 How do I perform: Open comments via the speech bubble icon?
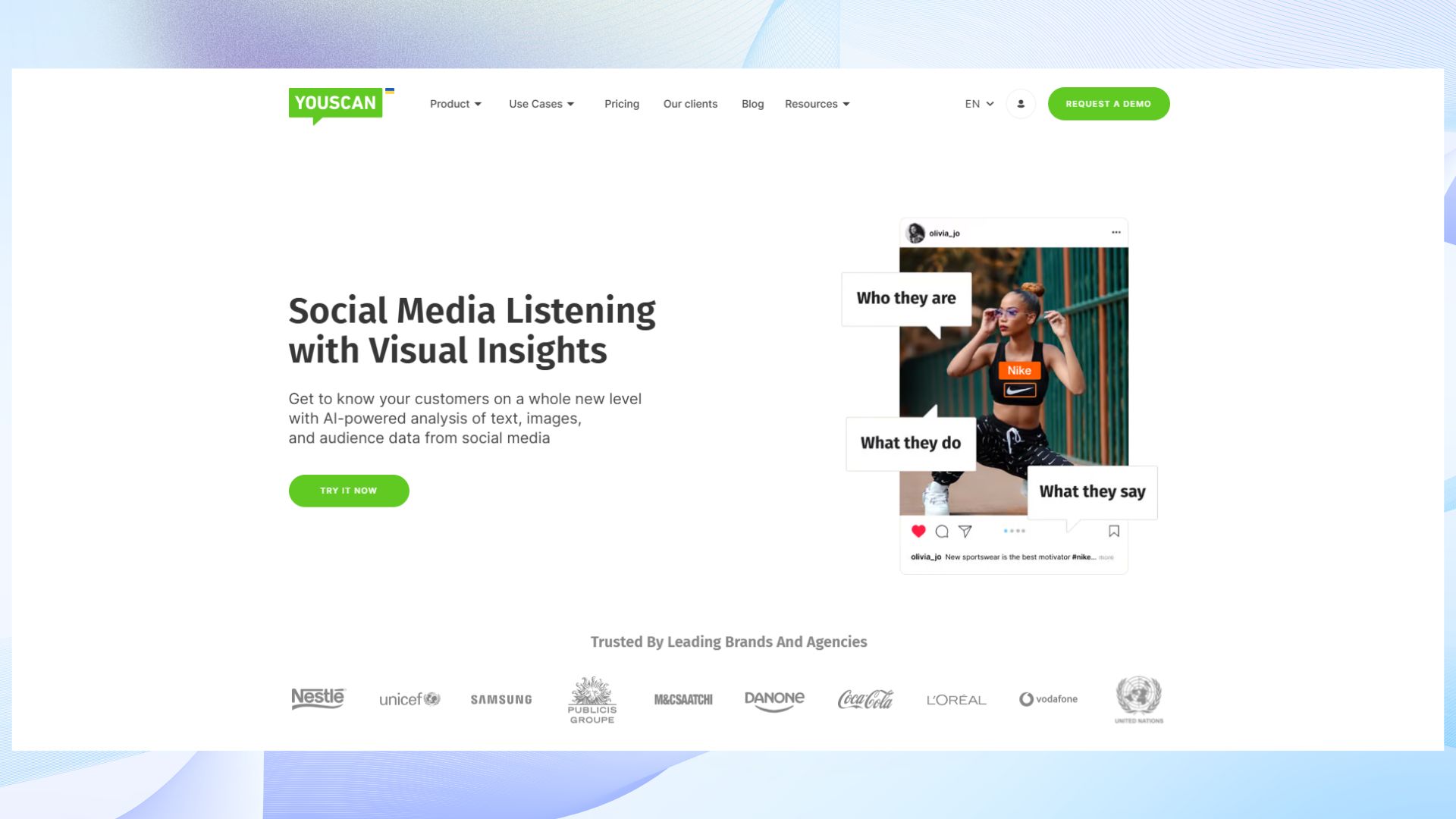[x=942, y=532]
